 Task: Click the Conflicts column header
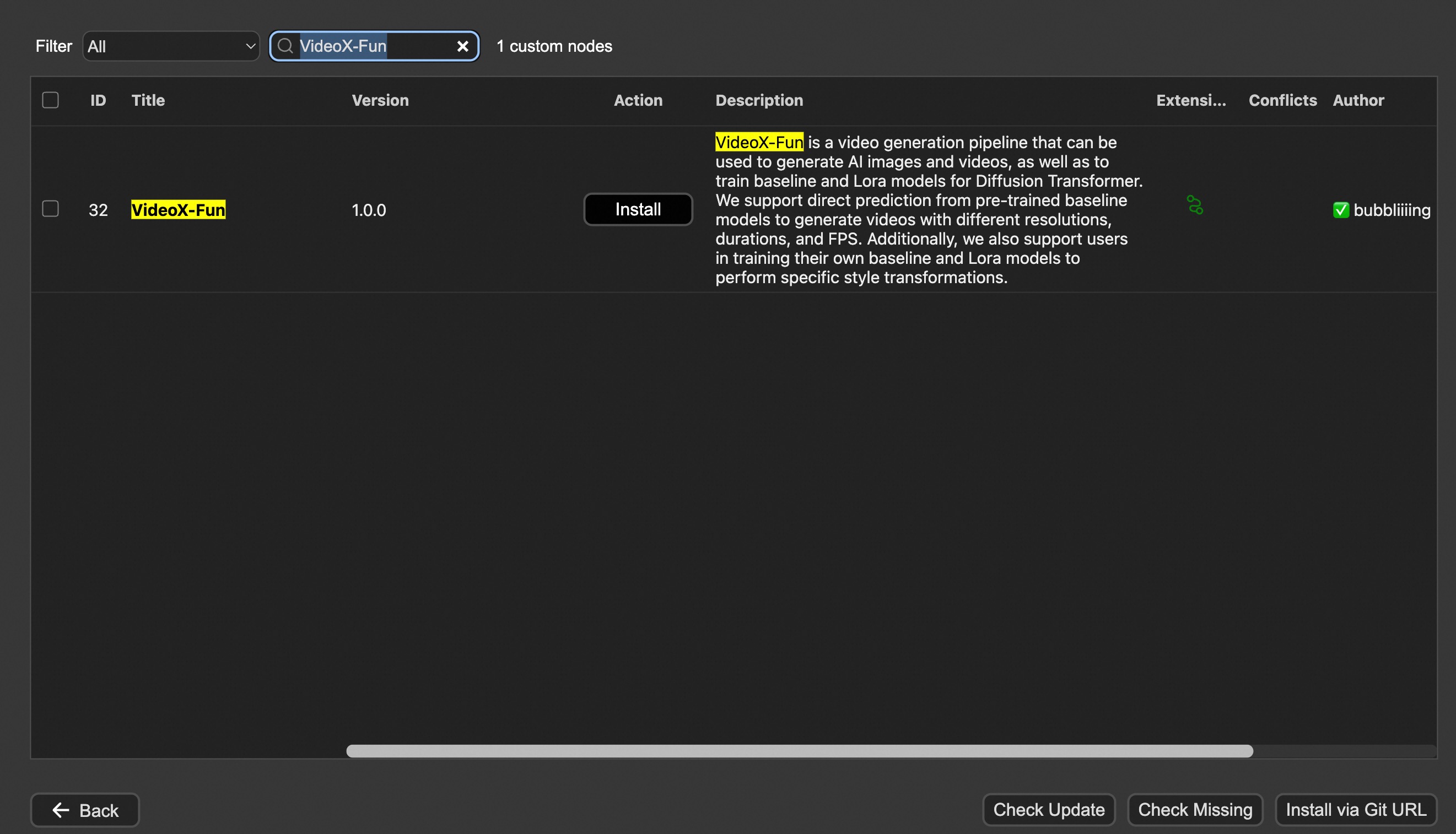(x=1282, y=100)
